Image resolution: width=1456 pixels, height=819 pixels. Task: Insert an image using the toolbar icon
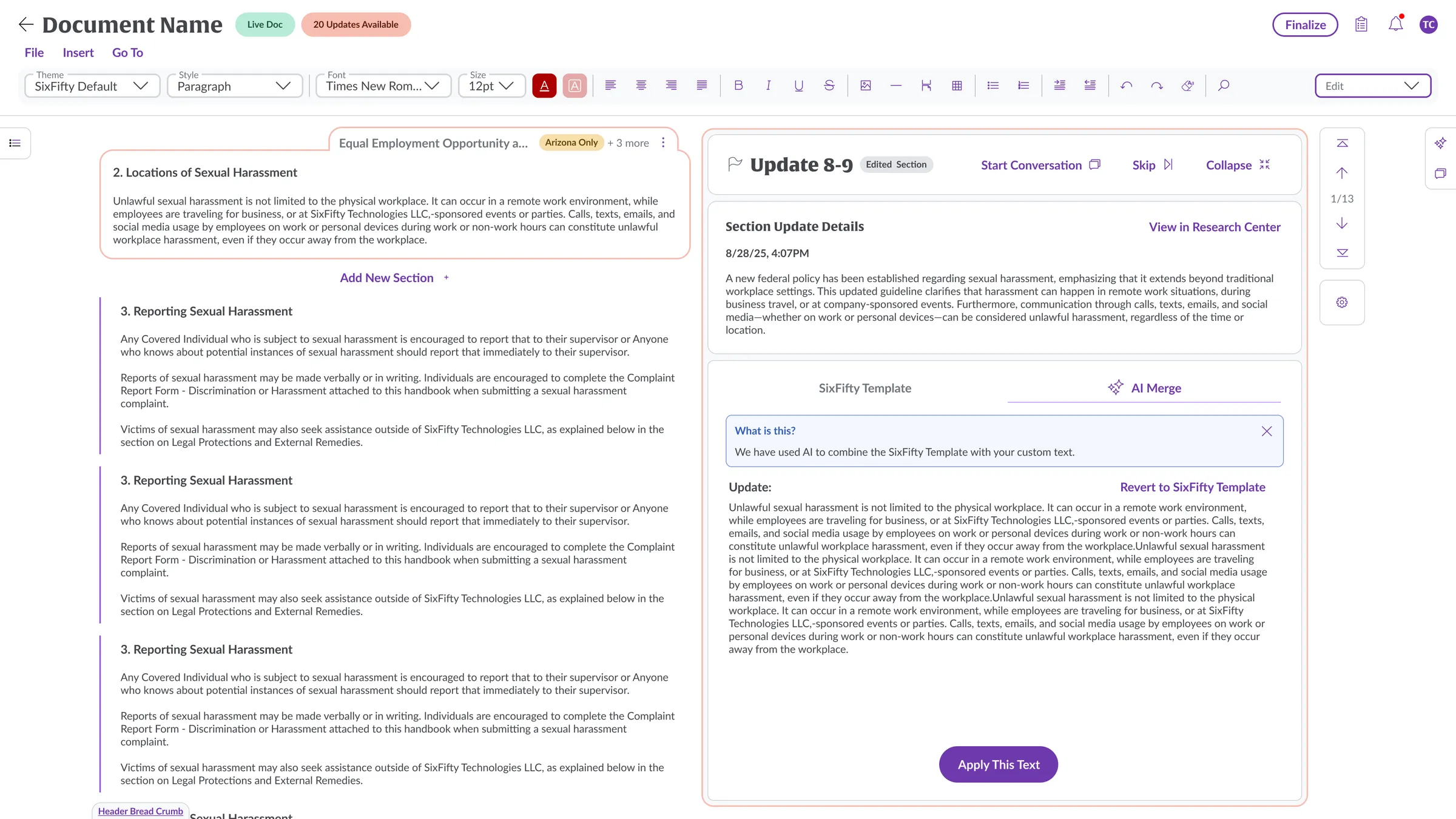[866, 86]
